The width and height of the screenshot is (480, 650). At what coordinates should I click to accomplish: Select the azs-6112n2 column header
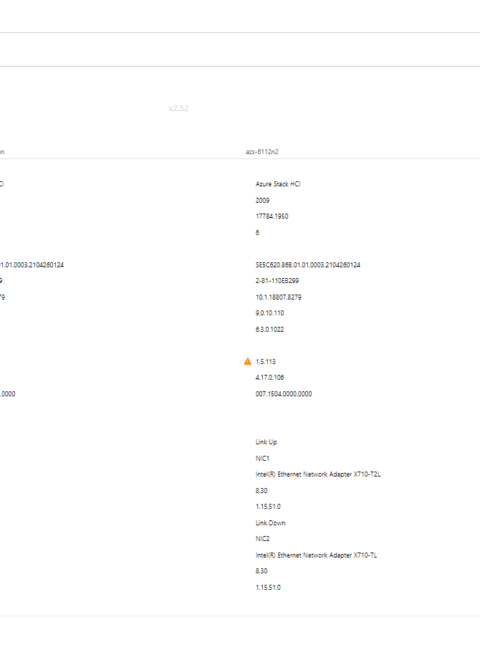[262, 152]
